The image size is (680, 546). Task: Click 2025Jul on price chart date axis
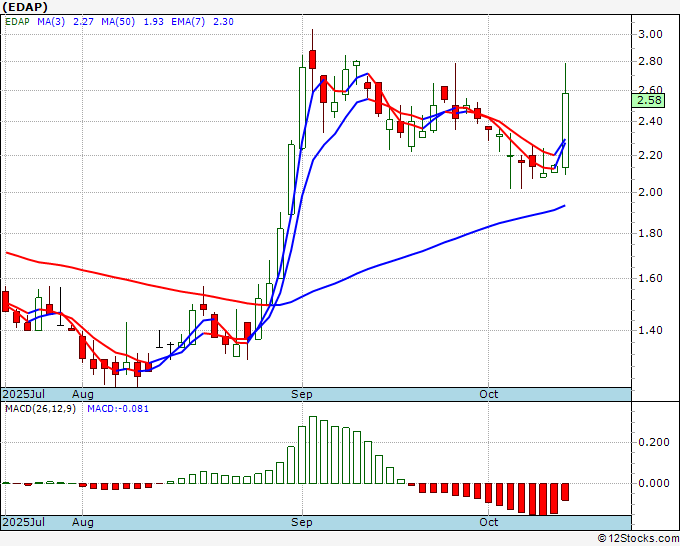pos(23,394)
